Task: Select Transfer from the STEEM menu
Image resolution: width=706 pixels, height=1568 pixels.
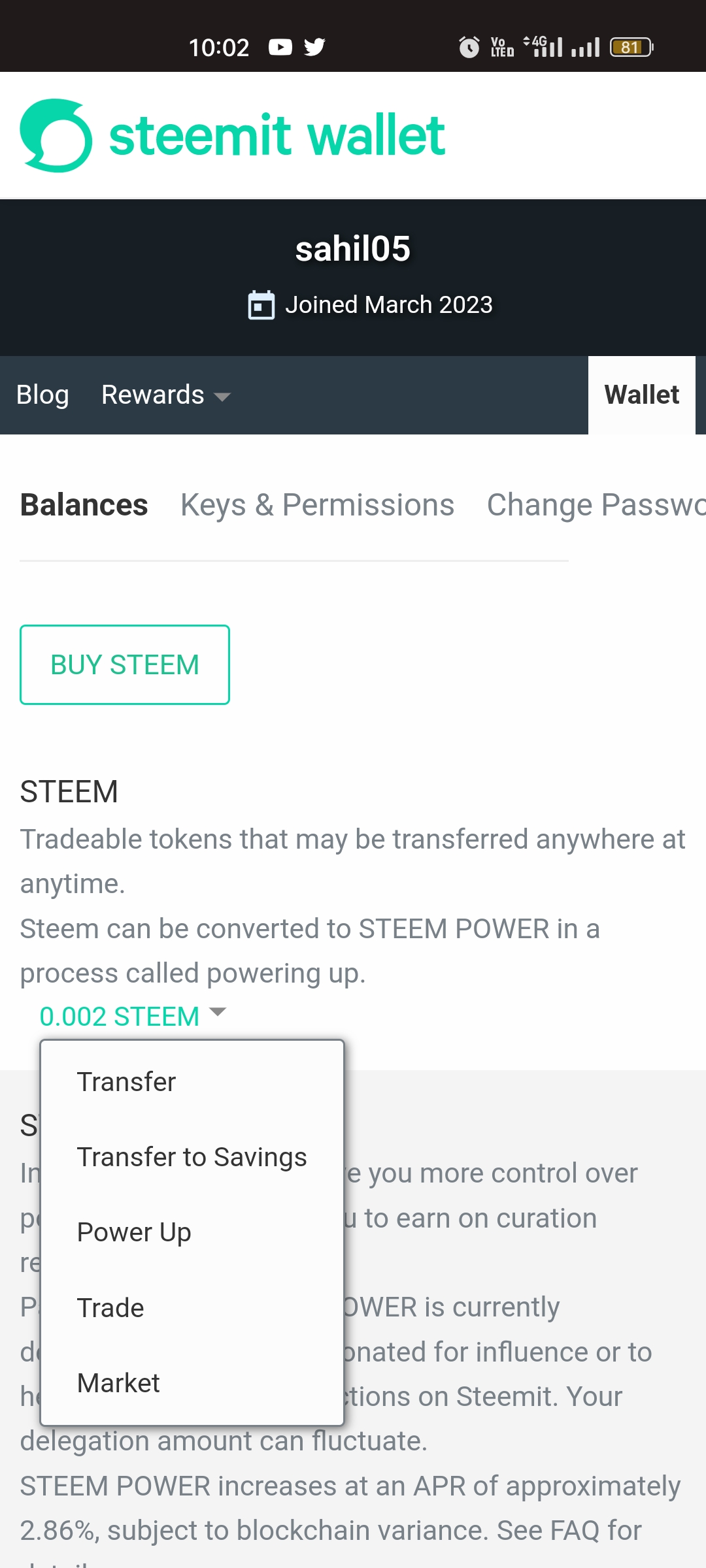Action: coord(127,1082)
